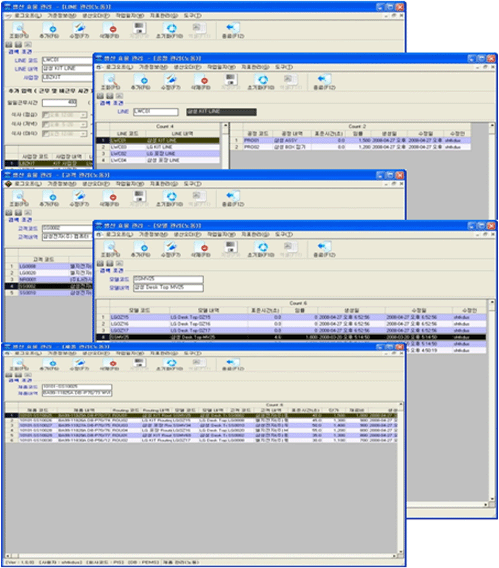Open data management (G) menu in model window

point(255,235)
